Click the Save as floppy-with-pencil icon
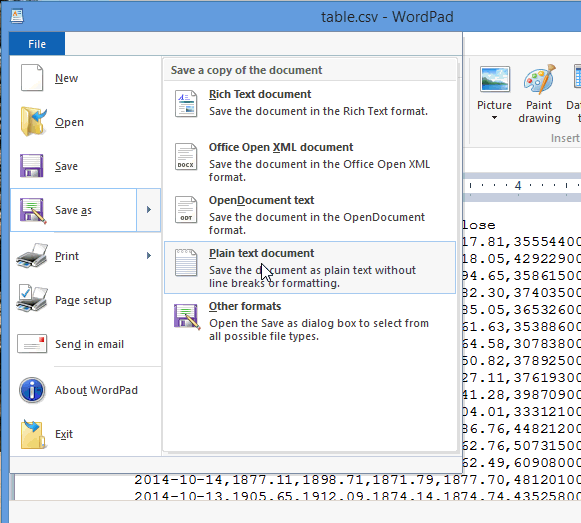The height and width of the screenshot is (523, 581). [x=33, y=211]
